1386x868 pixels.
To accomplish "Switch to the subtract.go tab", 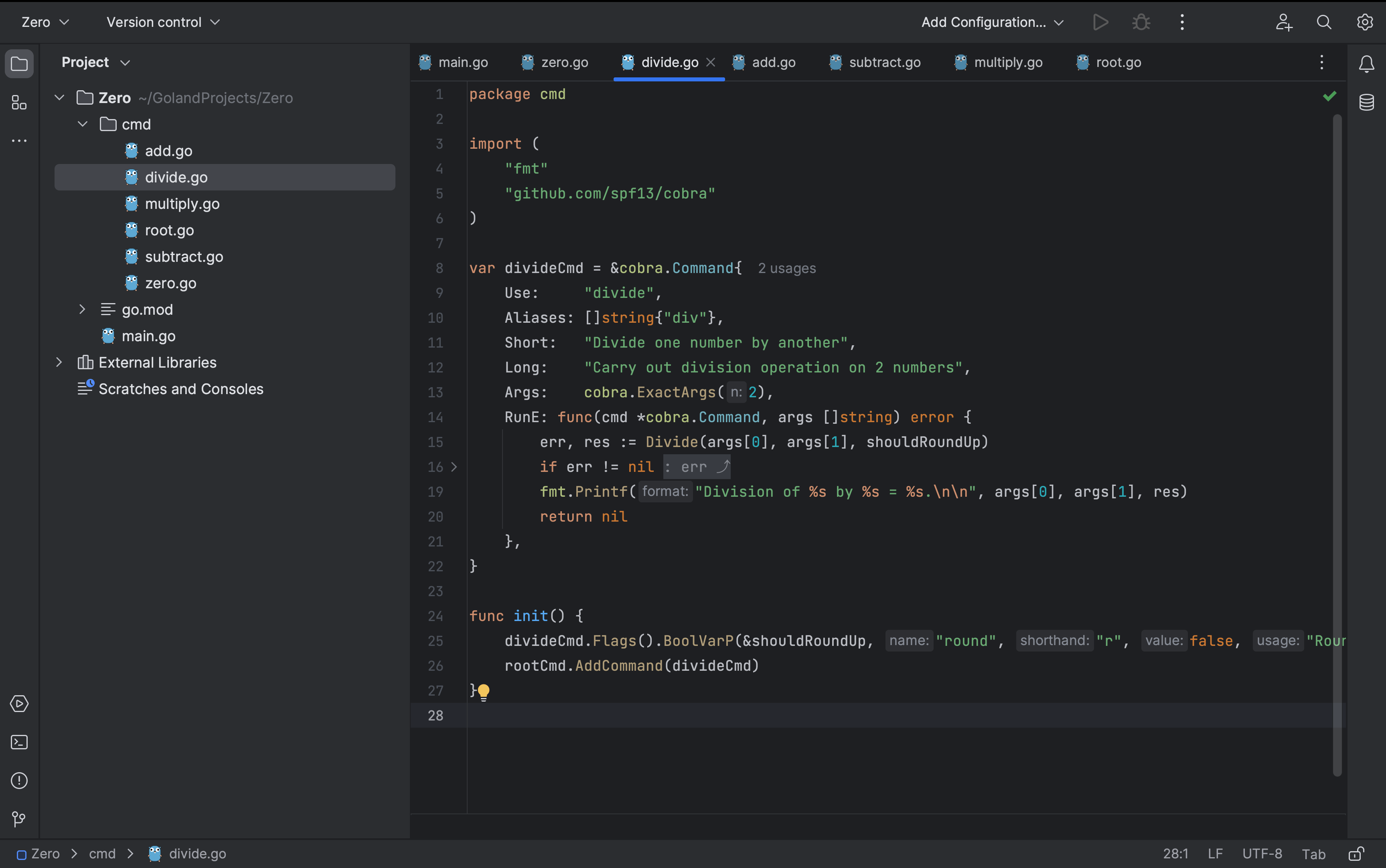I will coord(874,62).
